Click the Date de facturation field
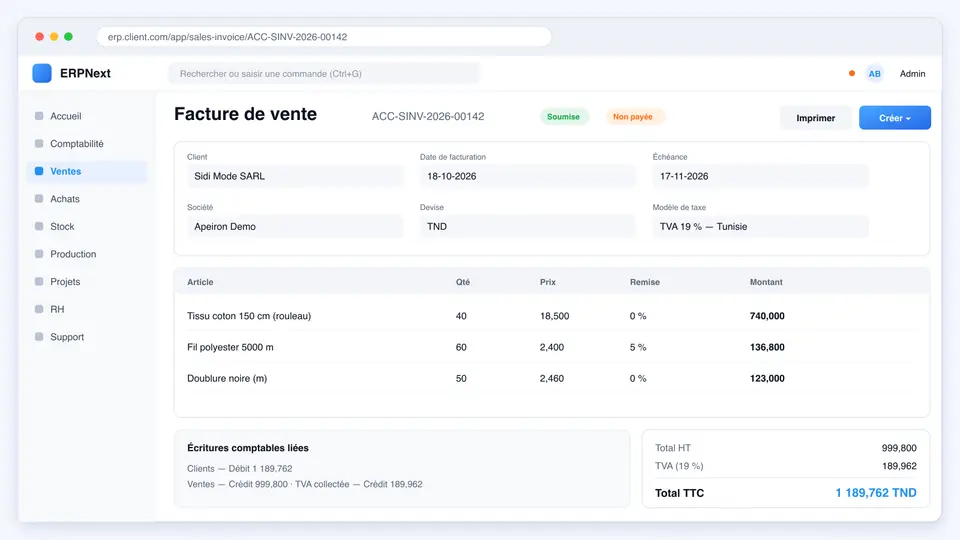Viewport: 960px width, 540px height. tap(527, 176)
